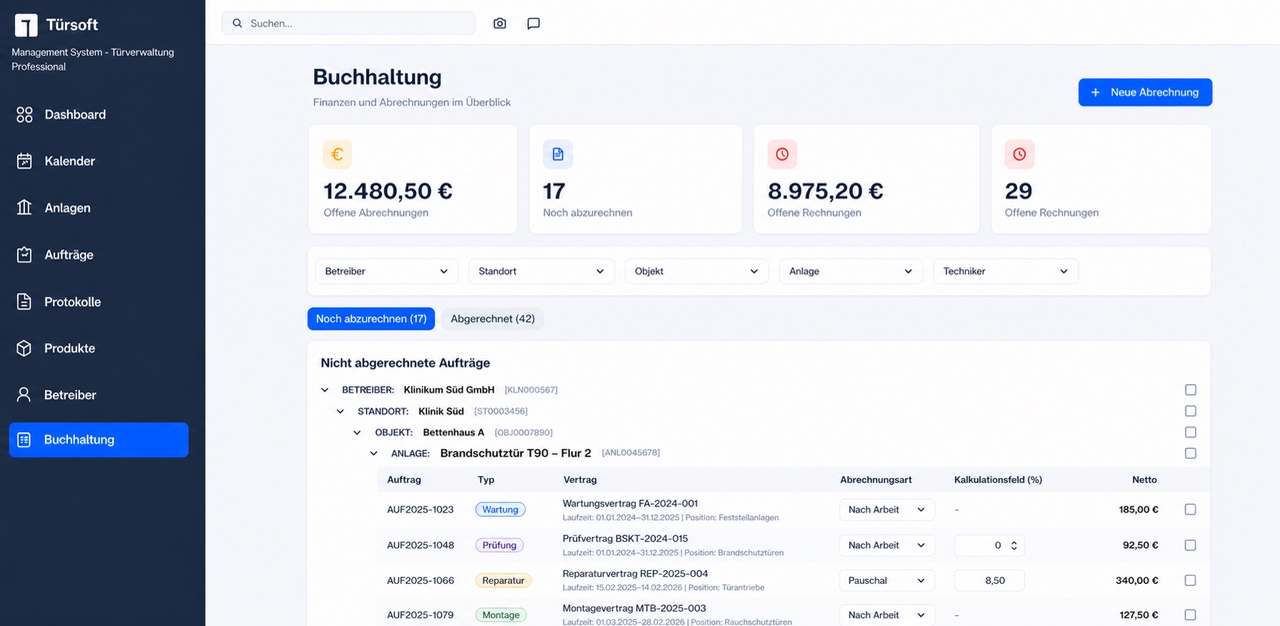The width and height of the screenshot is (1280, 626).
Task: Open the Standort filter dropdown
Action: point(541,271)
